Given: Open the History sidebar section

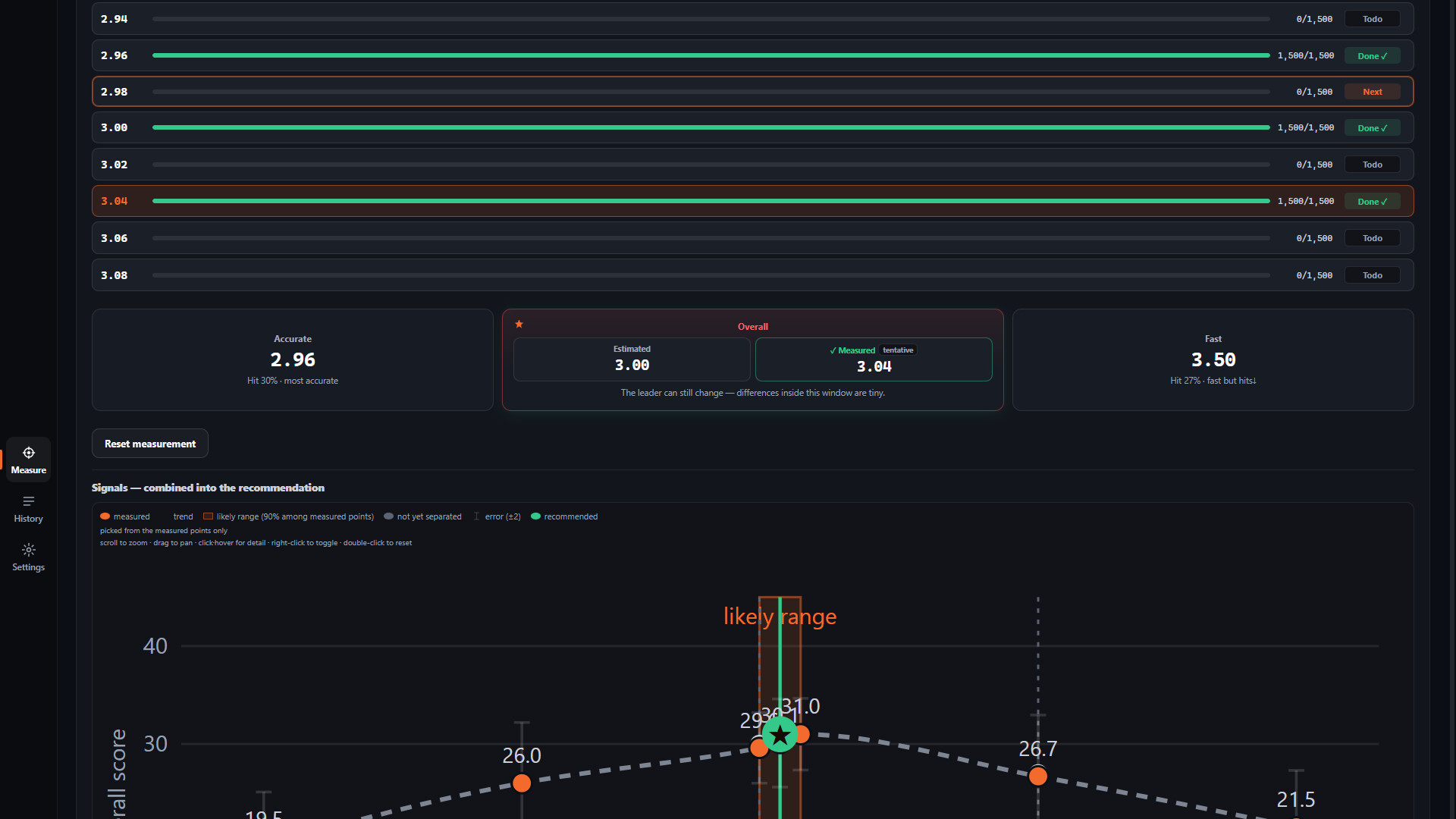Looking at the screenshot, I should click(28, 509).
